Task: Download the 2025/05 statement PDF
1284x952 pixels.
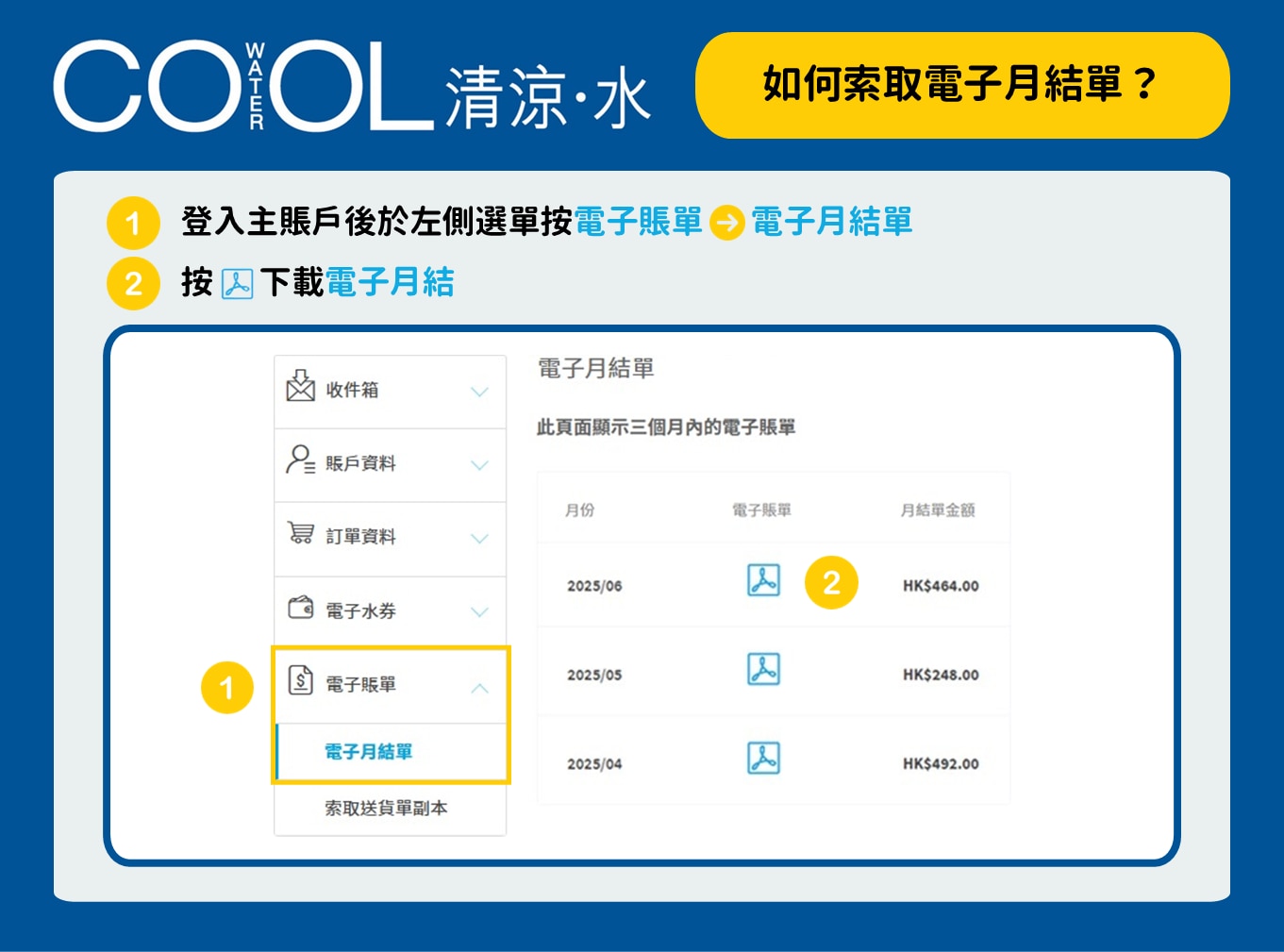Action: tap(763, 669)
